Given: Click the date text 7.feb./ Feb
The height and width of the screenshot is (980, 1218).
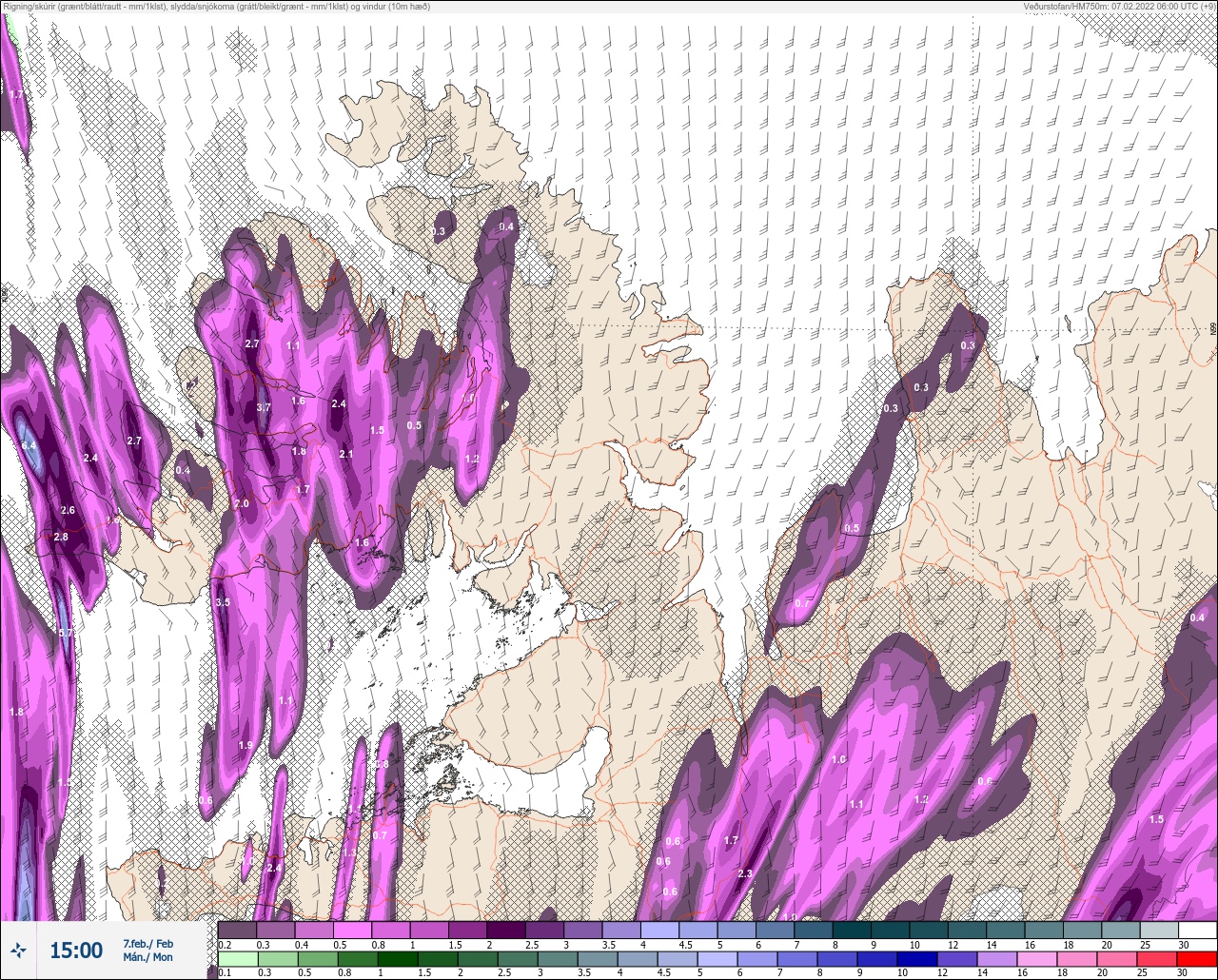Looking at the screenshot, I should click(x=148, y=943).
